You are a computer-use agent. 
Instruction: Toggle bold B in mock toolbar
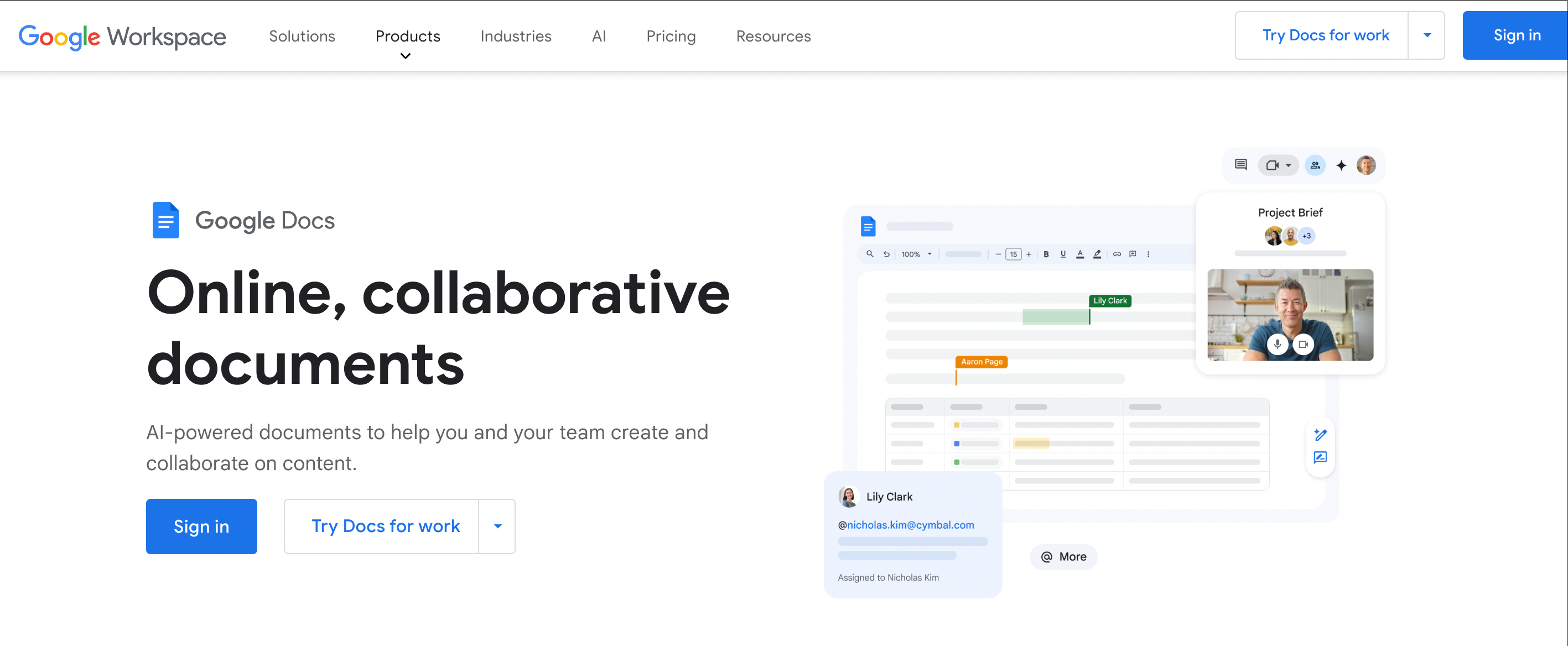tap(1046, 254)
